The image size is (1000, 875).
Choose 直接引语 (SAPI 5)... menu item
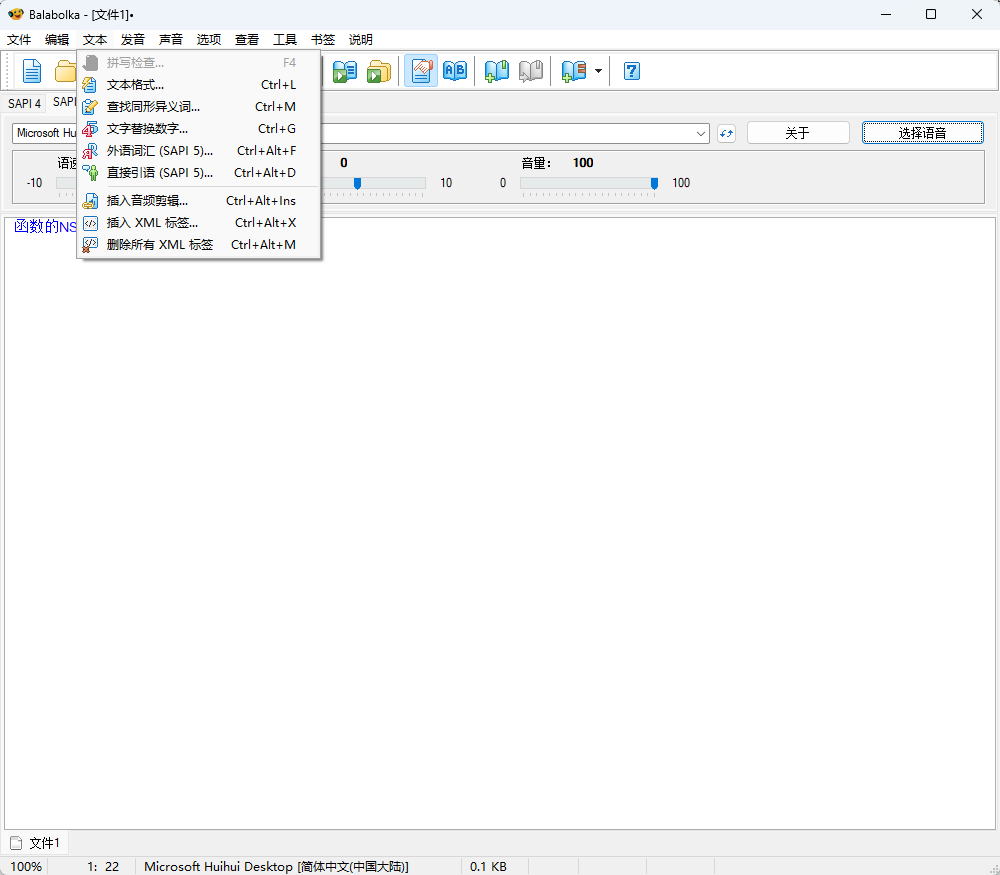pos(198,173)
